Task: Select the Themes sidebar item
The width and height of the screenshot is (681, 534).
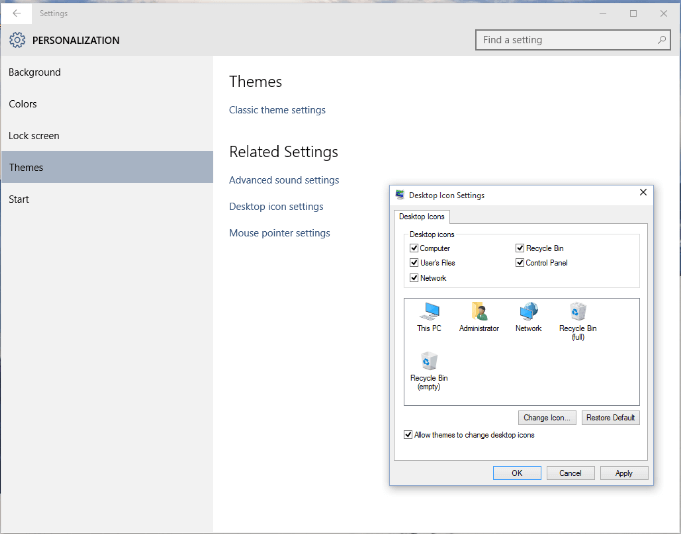Action: tap(107, 167)
